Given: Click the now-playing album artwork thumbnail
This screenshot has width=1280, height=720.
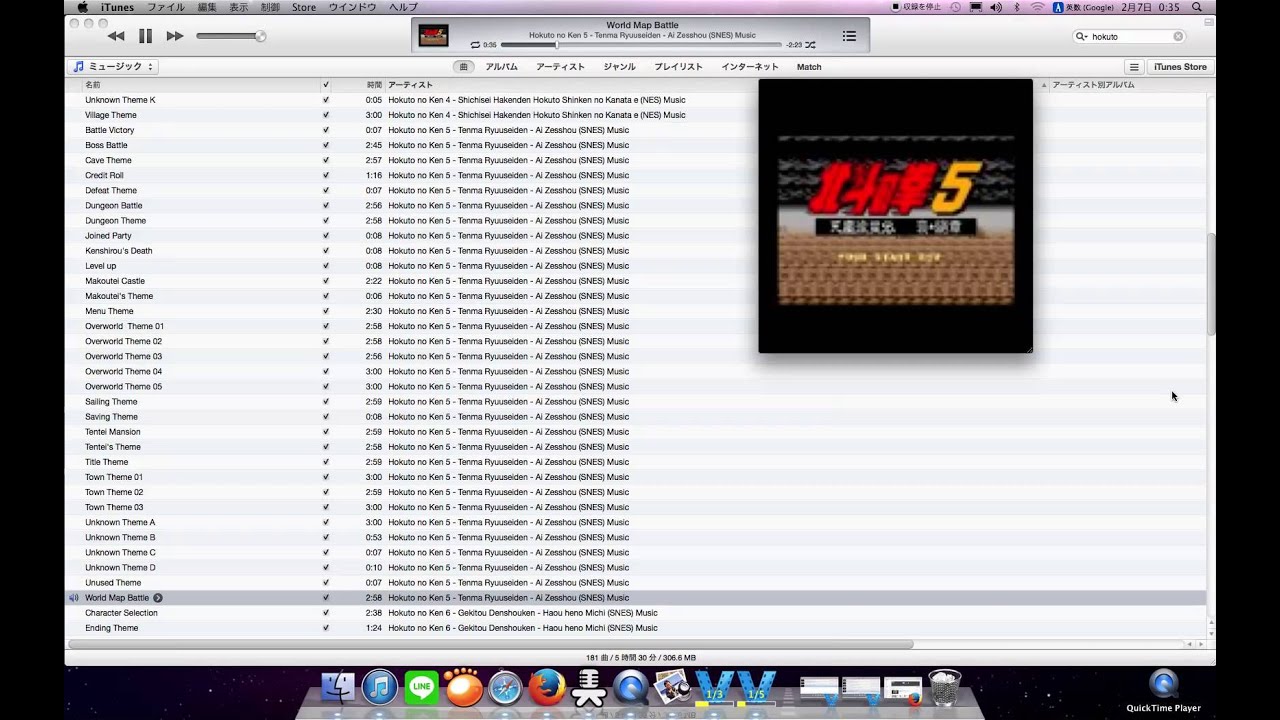Looking at the screenshot, I should [x=433, y=35].
